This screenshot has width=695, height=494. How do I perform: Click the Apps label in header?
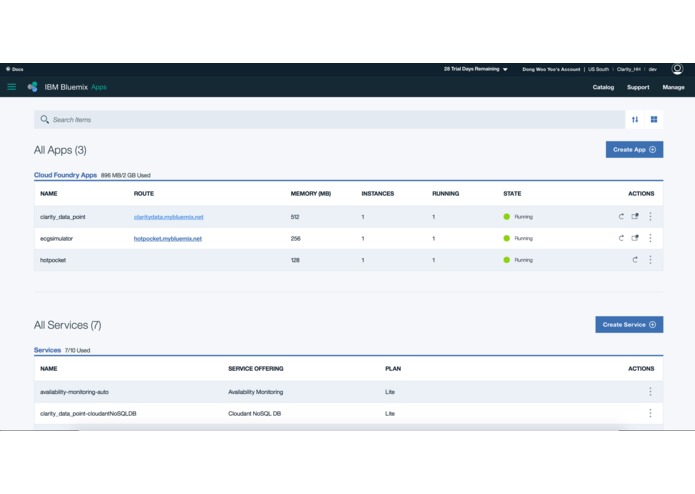[x=99, y=87]
